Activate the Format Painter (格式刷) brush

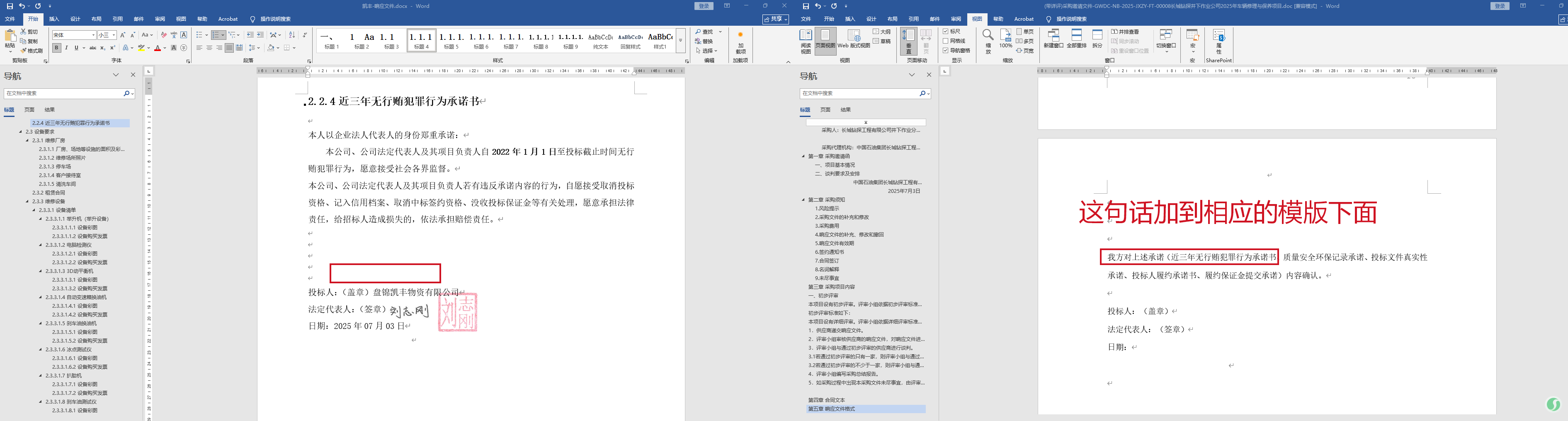[32, 51]
